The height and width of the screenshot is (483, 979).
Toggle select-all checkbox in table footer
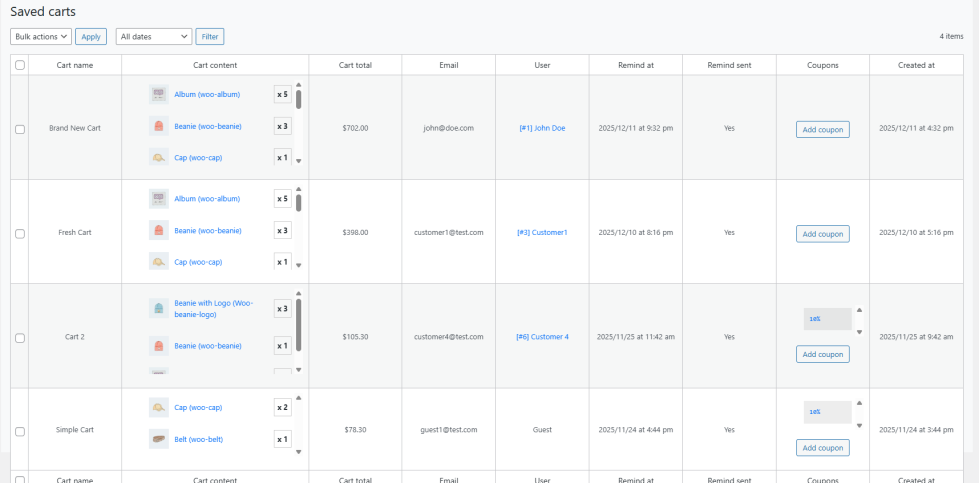(20, 480)
